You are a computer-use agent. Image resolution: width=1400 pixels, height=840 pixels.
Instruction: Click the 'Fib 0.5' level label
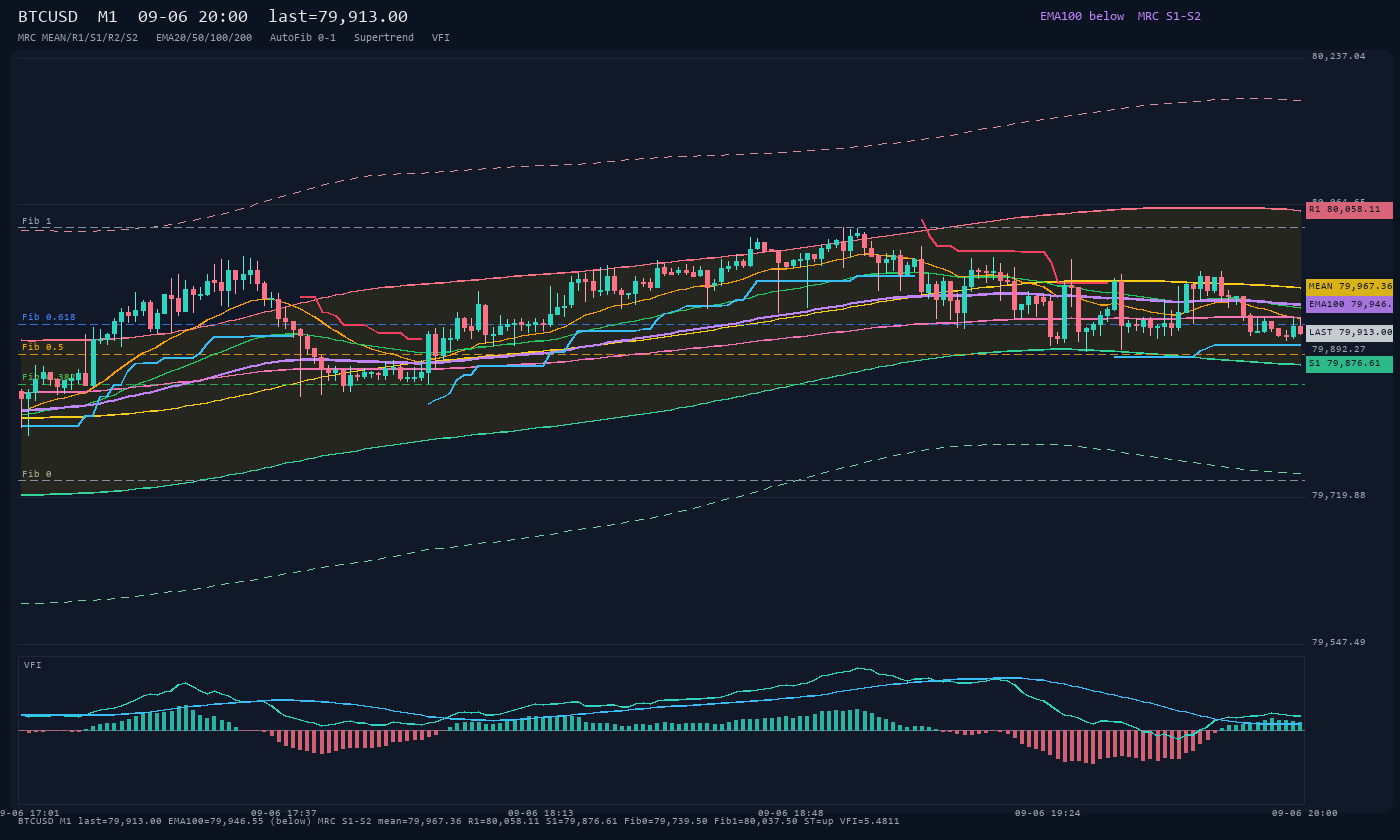point(43,347)
